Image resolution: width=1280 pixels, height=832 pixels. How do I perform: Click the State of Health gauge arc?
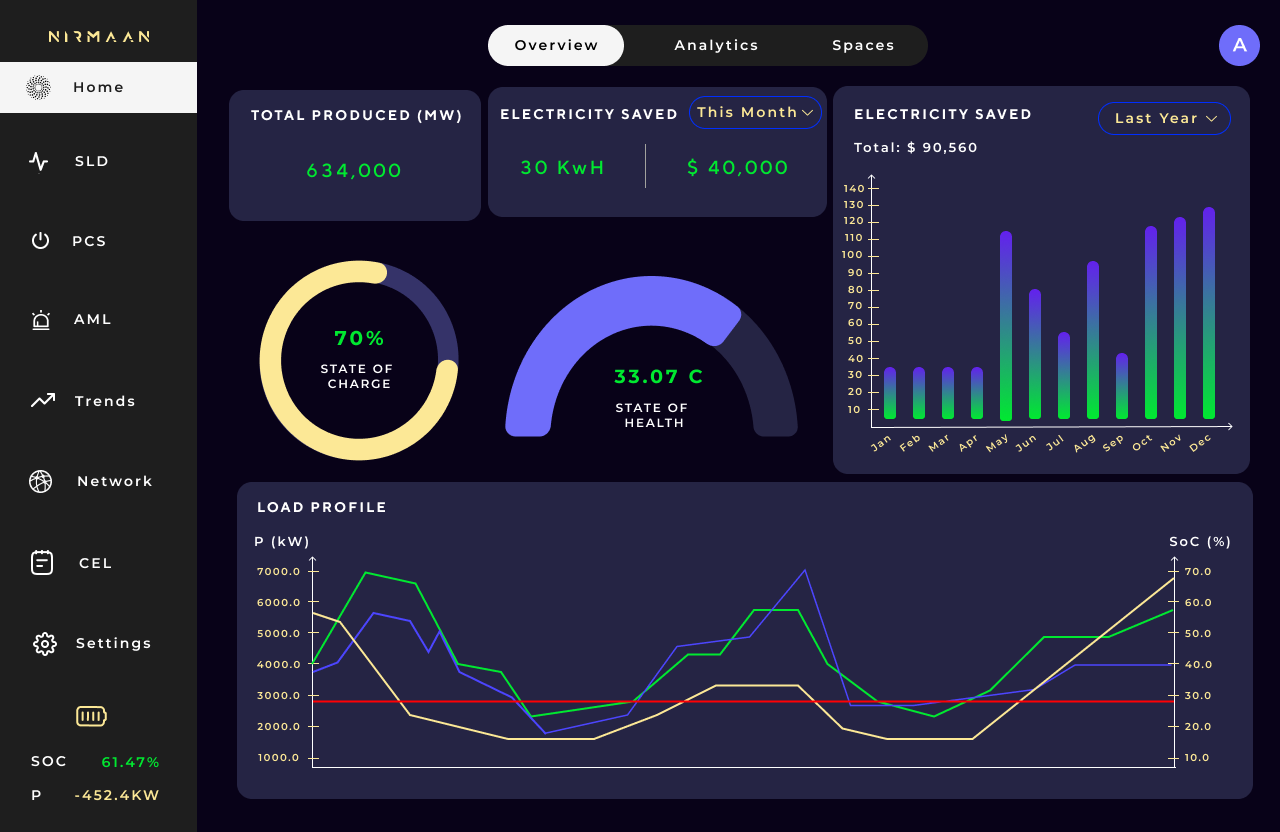click(651, 356)
